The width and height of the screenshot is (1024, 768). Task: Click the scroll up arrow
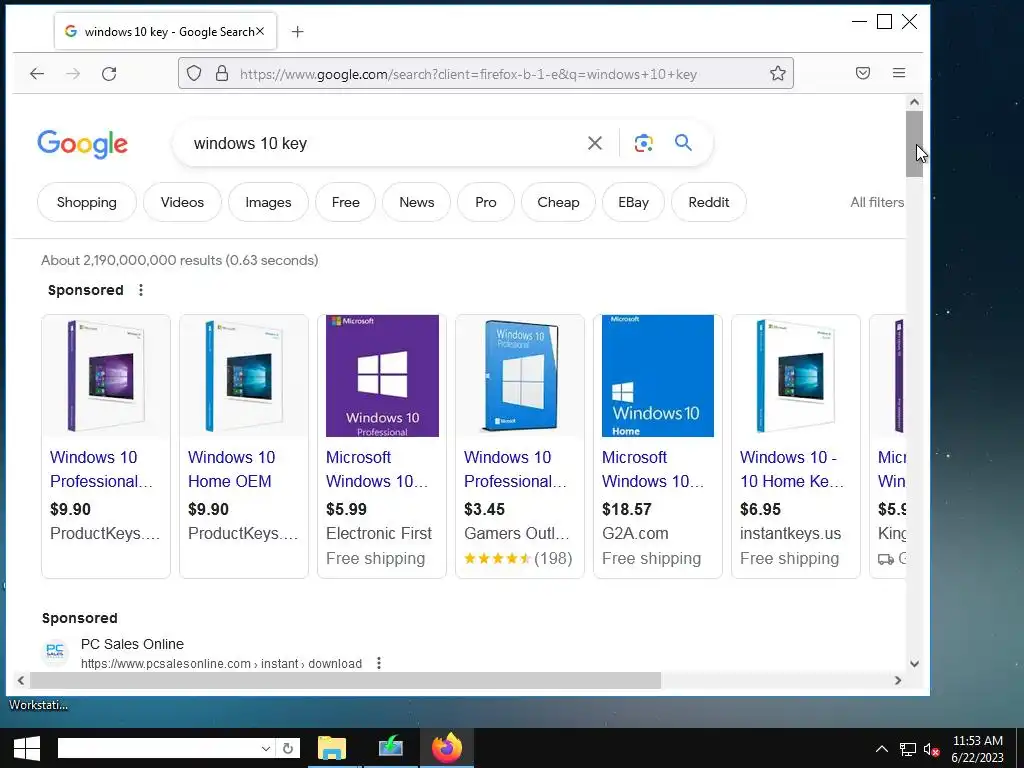click(914, 102)
